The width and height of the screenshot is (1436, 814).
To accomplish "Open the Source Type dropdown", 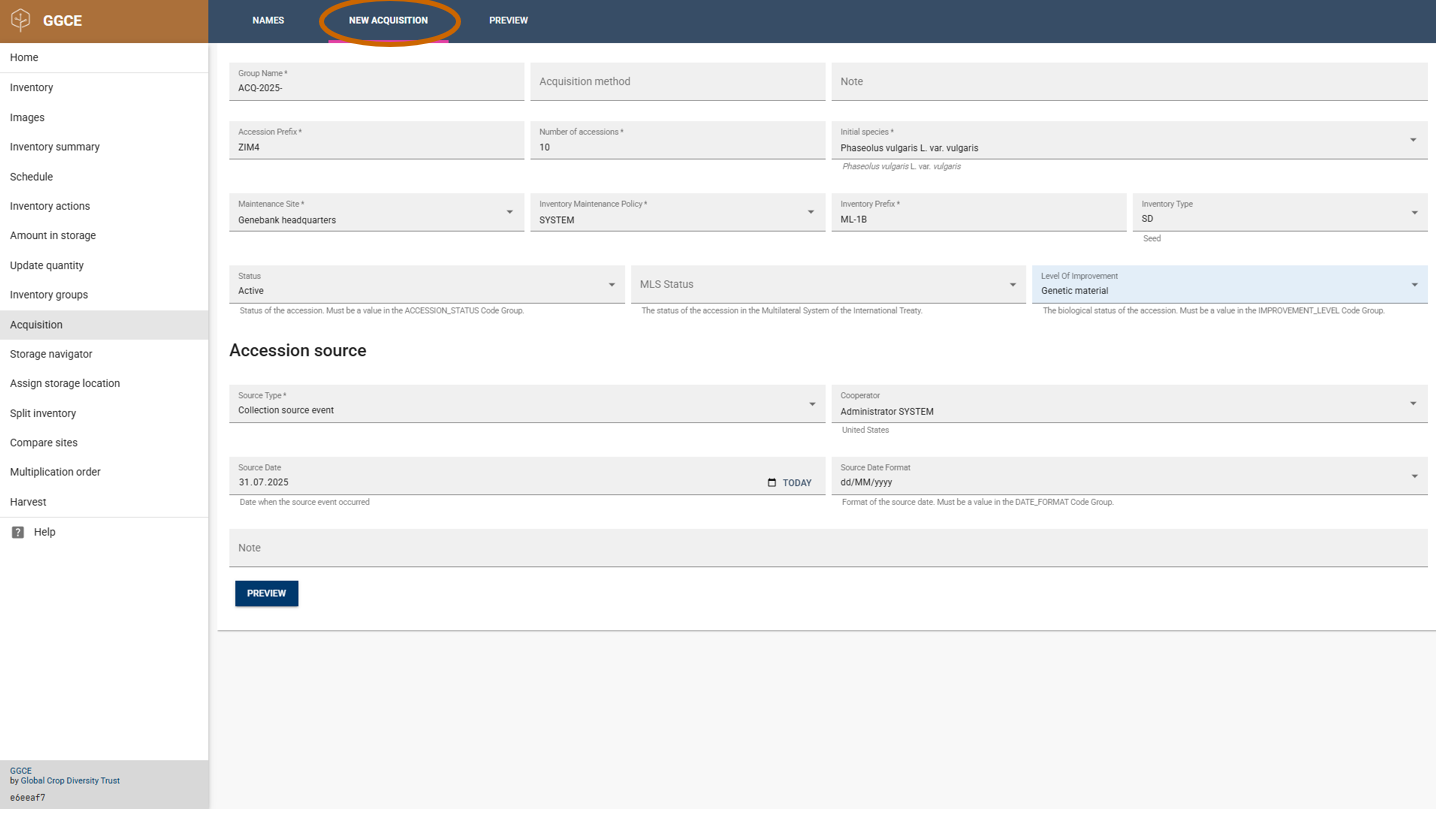I will 811,404.
